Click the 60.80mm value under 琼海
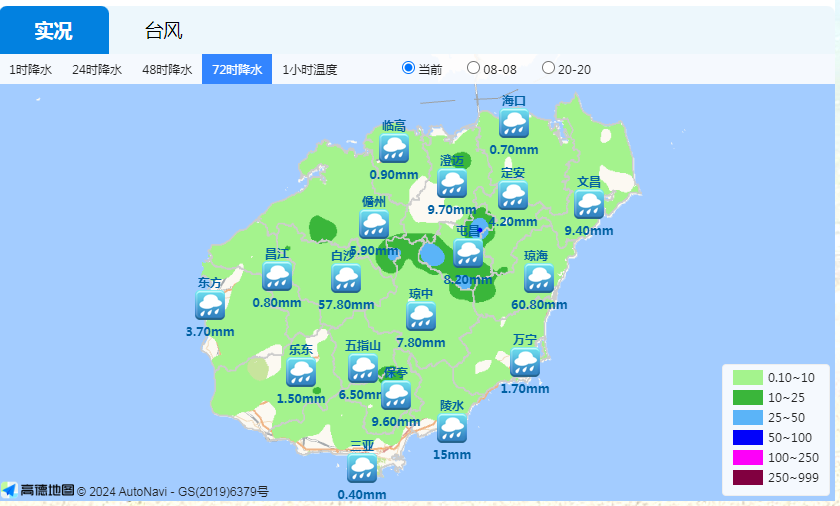 (x=539, y=305)
